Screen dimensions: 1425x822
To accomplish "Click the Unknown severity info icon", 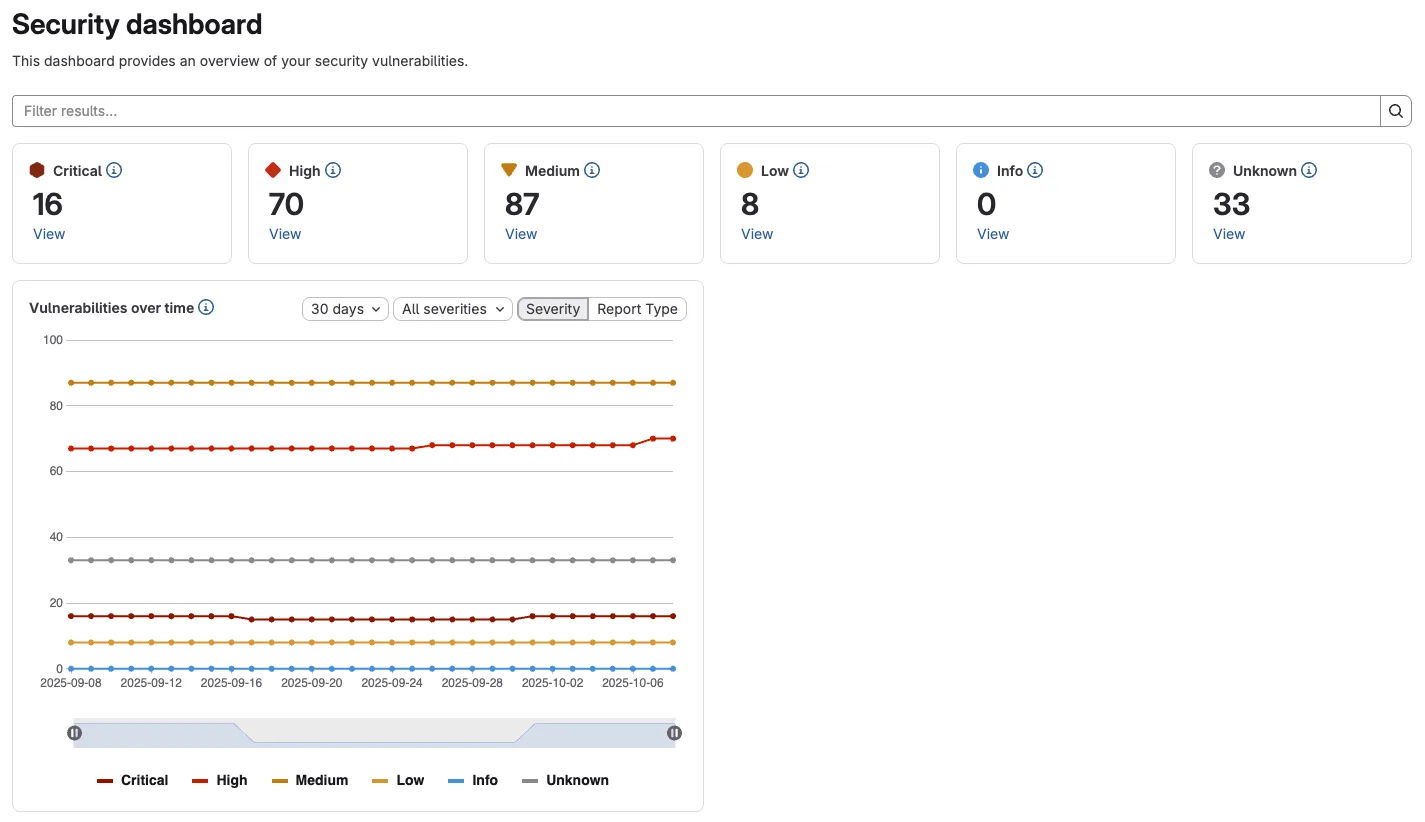I will 1309,170.
